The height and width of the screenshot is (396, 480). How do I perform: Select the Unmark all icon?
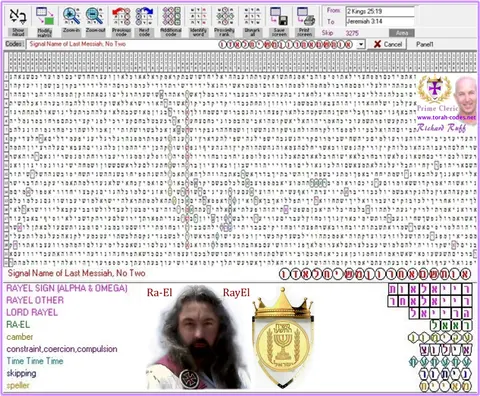[x=252, y=16]
